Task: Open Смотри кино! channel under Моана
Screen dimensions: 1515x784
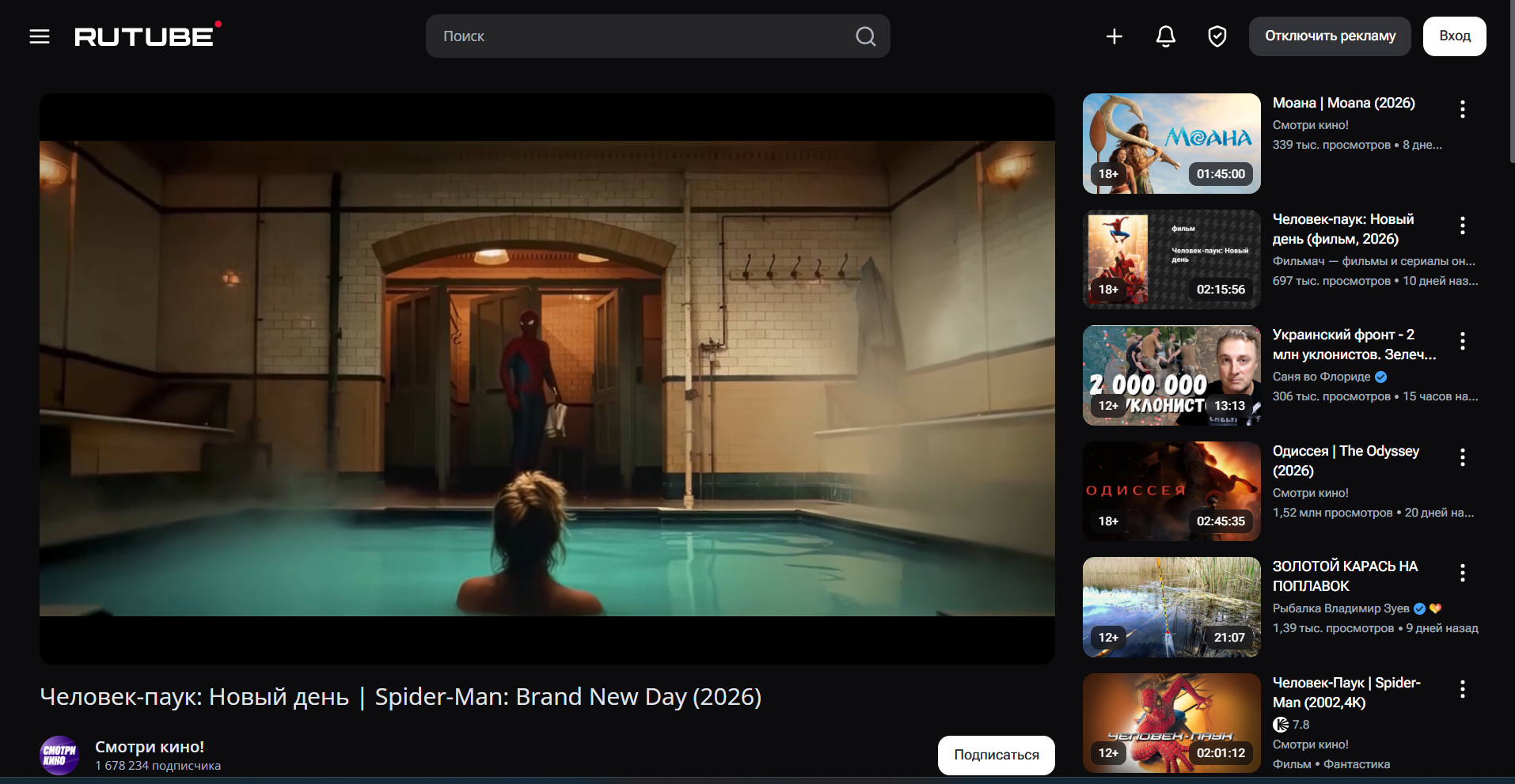Action: coord(1311,125)
